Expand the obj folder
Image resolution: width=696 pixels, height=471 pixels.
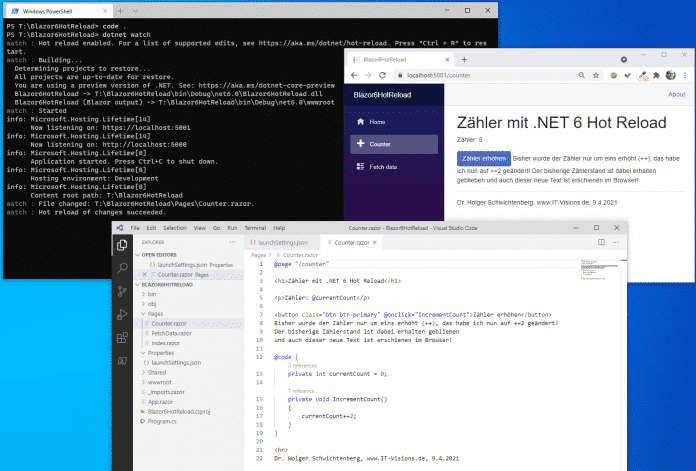point(151,304)
